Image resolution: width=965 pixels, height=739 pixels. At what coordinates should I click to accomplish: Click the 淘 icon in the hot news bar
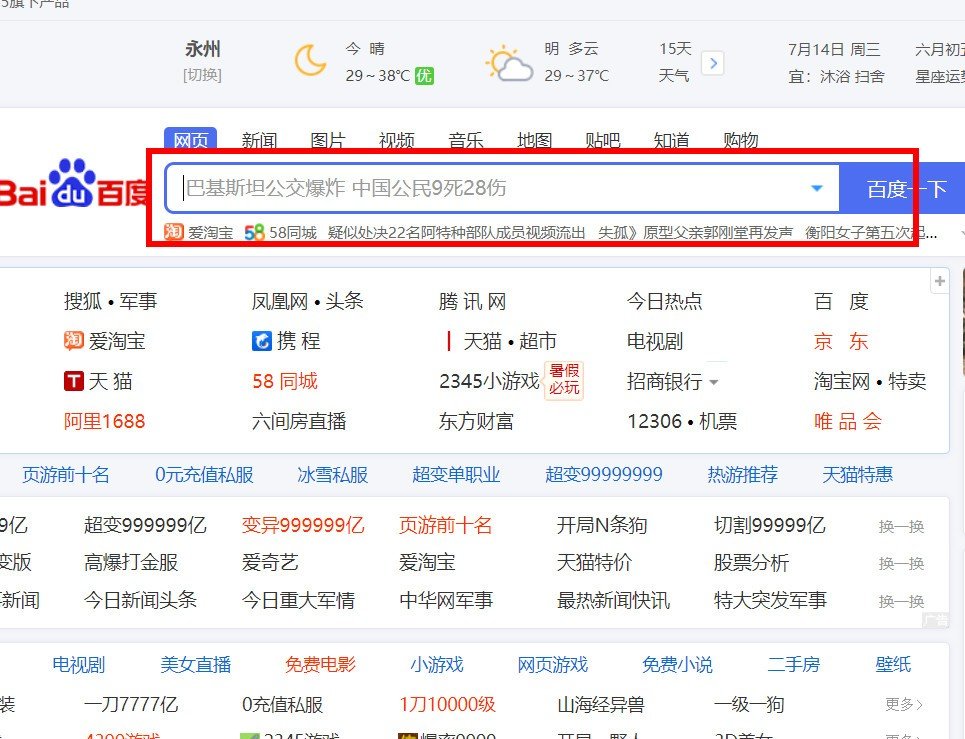(173, 231)
